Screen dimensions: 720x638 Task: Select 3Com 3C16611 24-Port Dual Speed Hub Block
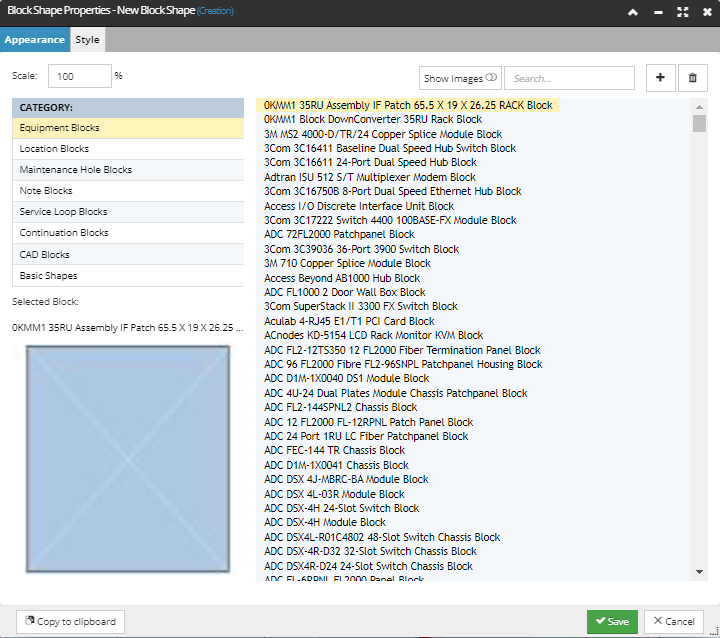tap(370, 163)
